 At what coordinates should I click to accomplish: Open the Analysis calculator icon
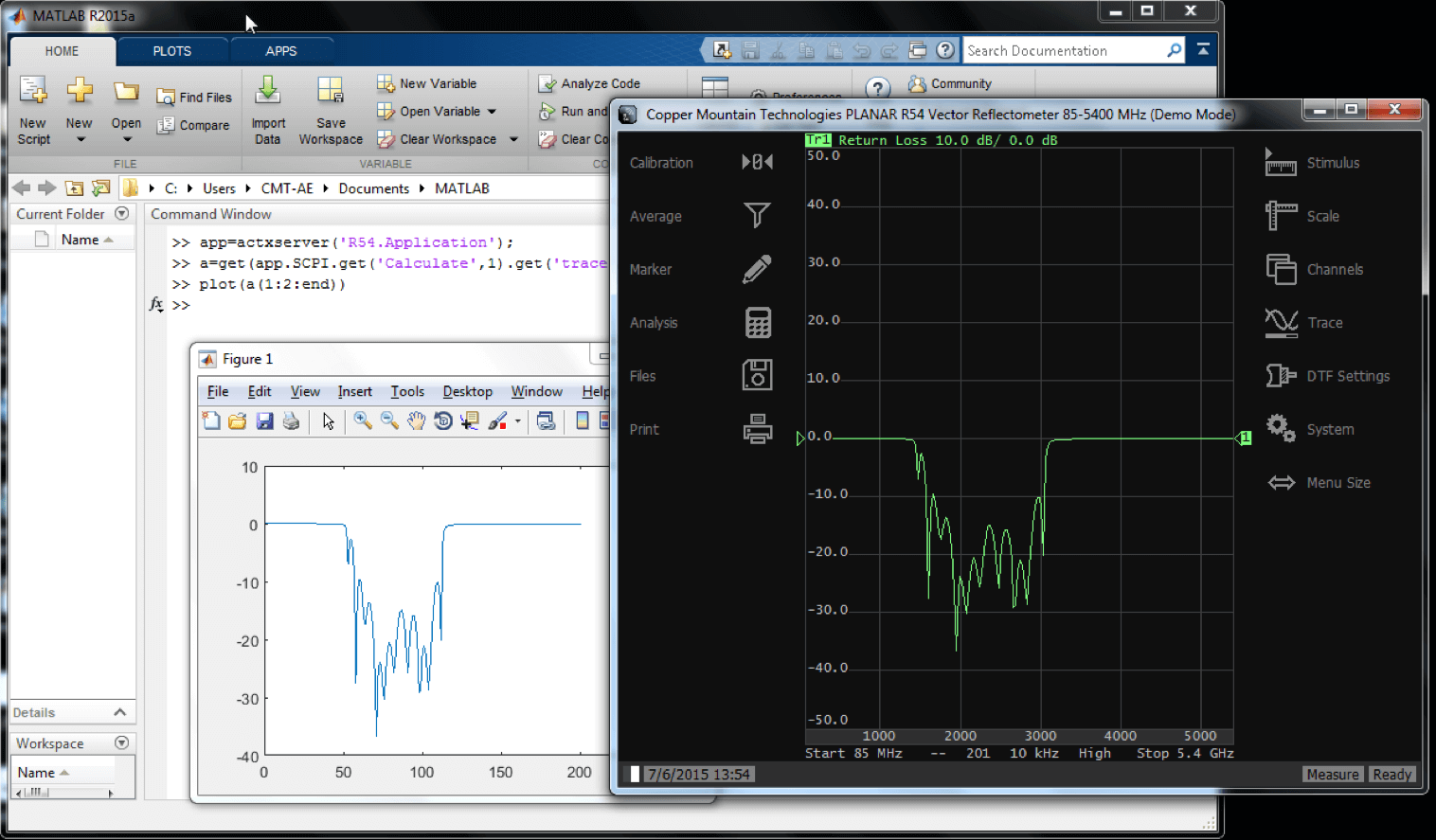point(756,322)
